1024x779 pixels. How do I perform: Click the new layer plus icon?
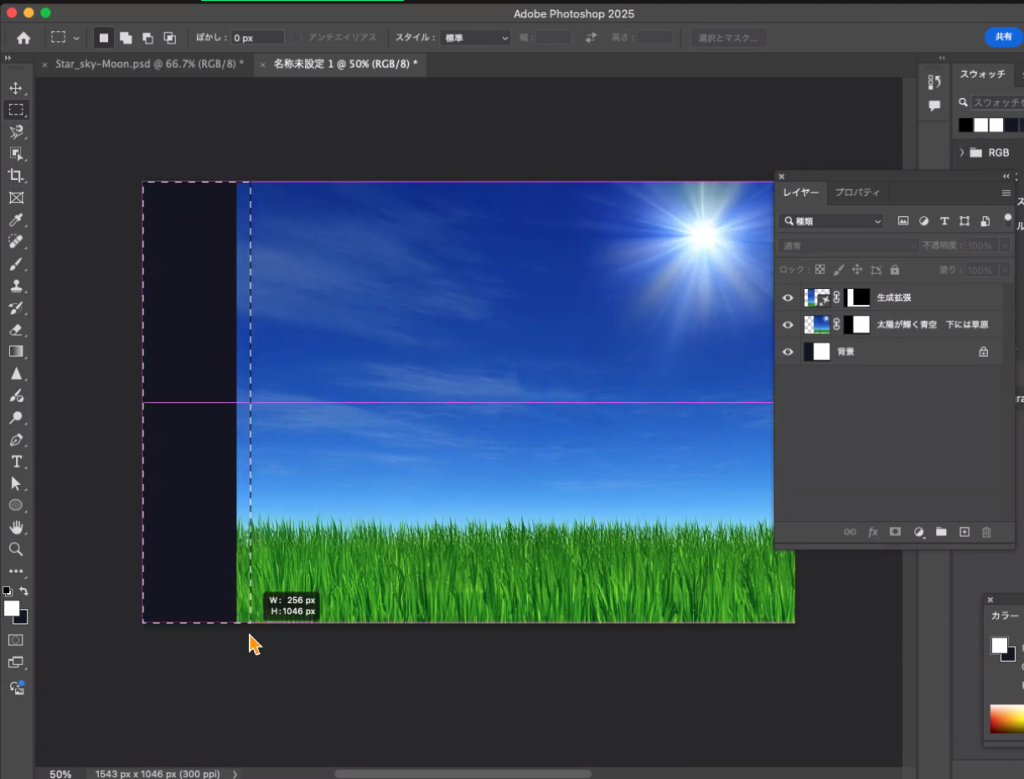coord(965,532)
